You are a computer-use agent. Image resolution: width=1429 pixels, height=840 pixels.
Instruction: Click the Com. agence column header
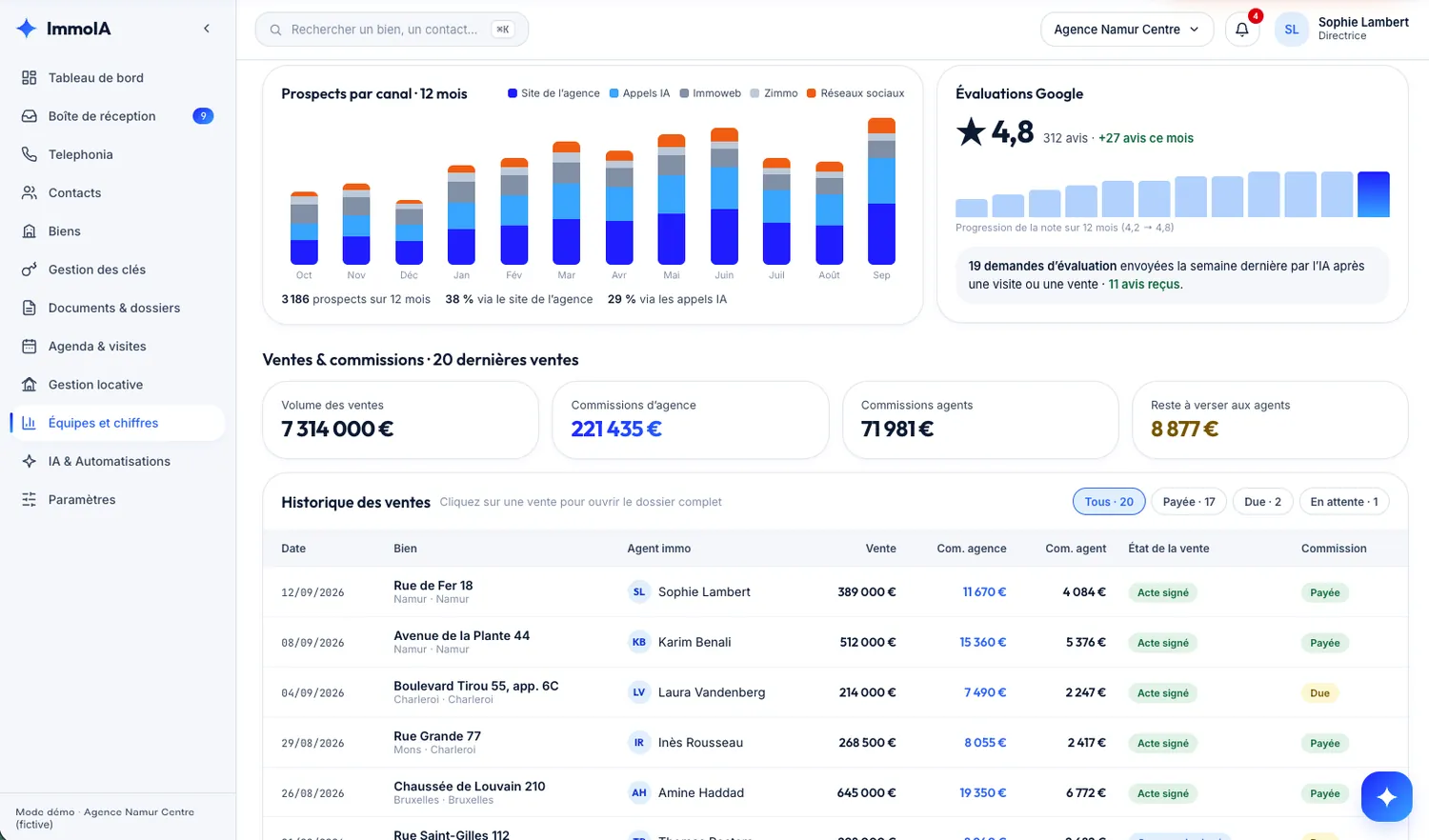[x=971, y=549]
